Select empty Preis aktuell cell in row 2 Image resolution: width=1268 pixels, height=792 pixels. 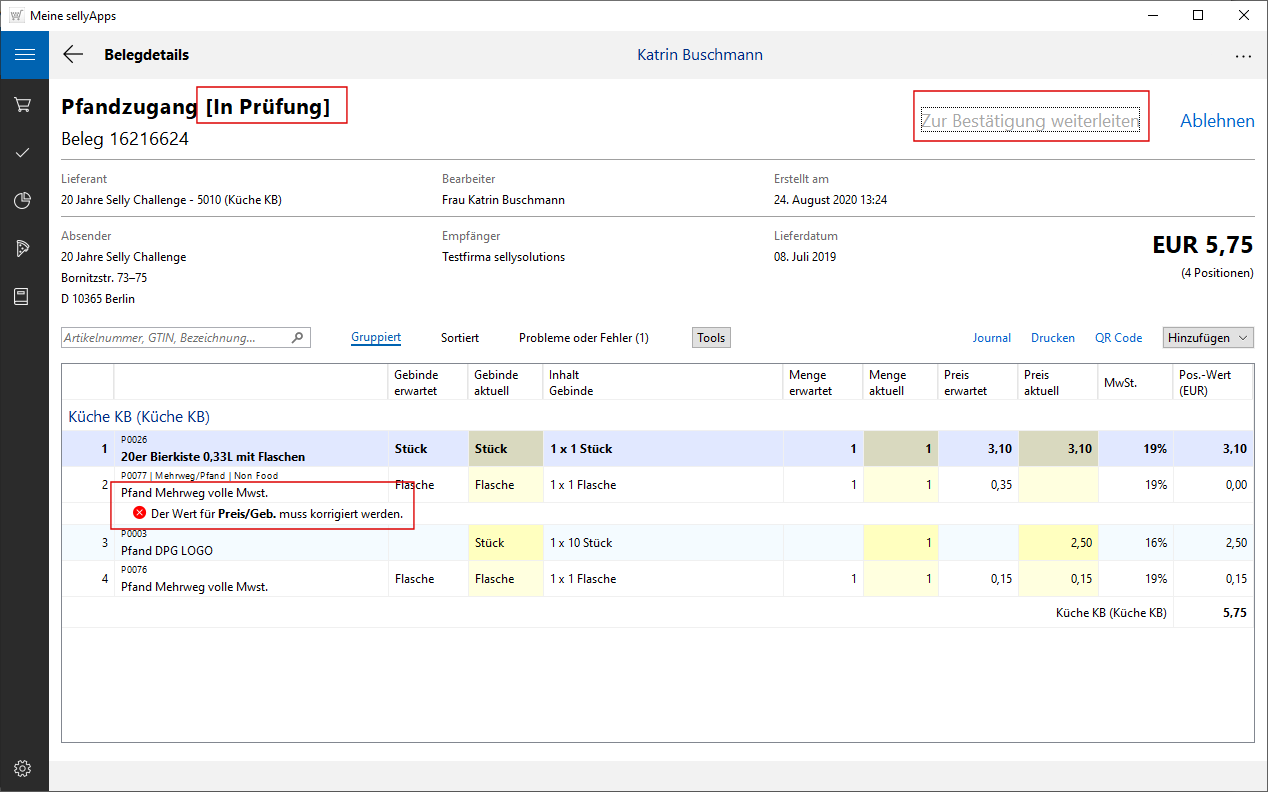tap(1057, 485)
